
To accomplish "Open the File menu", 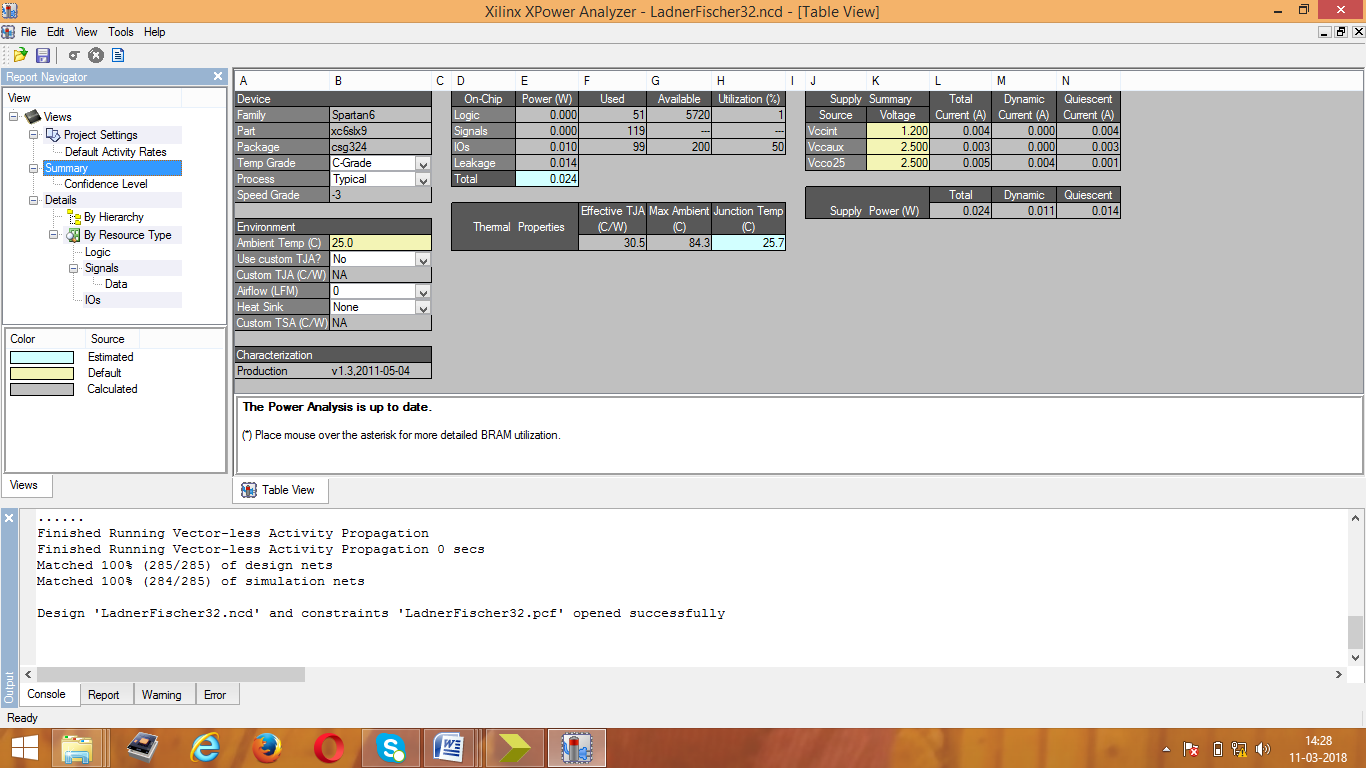I will tap(28, 32).
